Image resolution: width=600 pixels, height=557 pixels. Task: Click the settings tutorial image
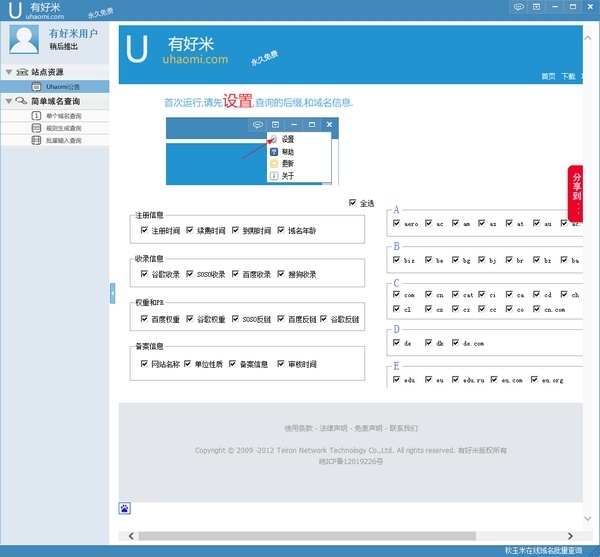[252, 151]
